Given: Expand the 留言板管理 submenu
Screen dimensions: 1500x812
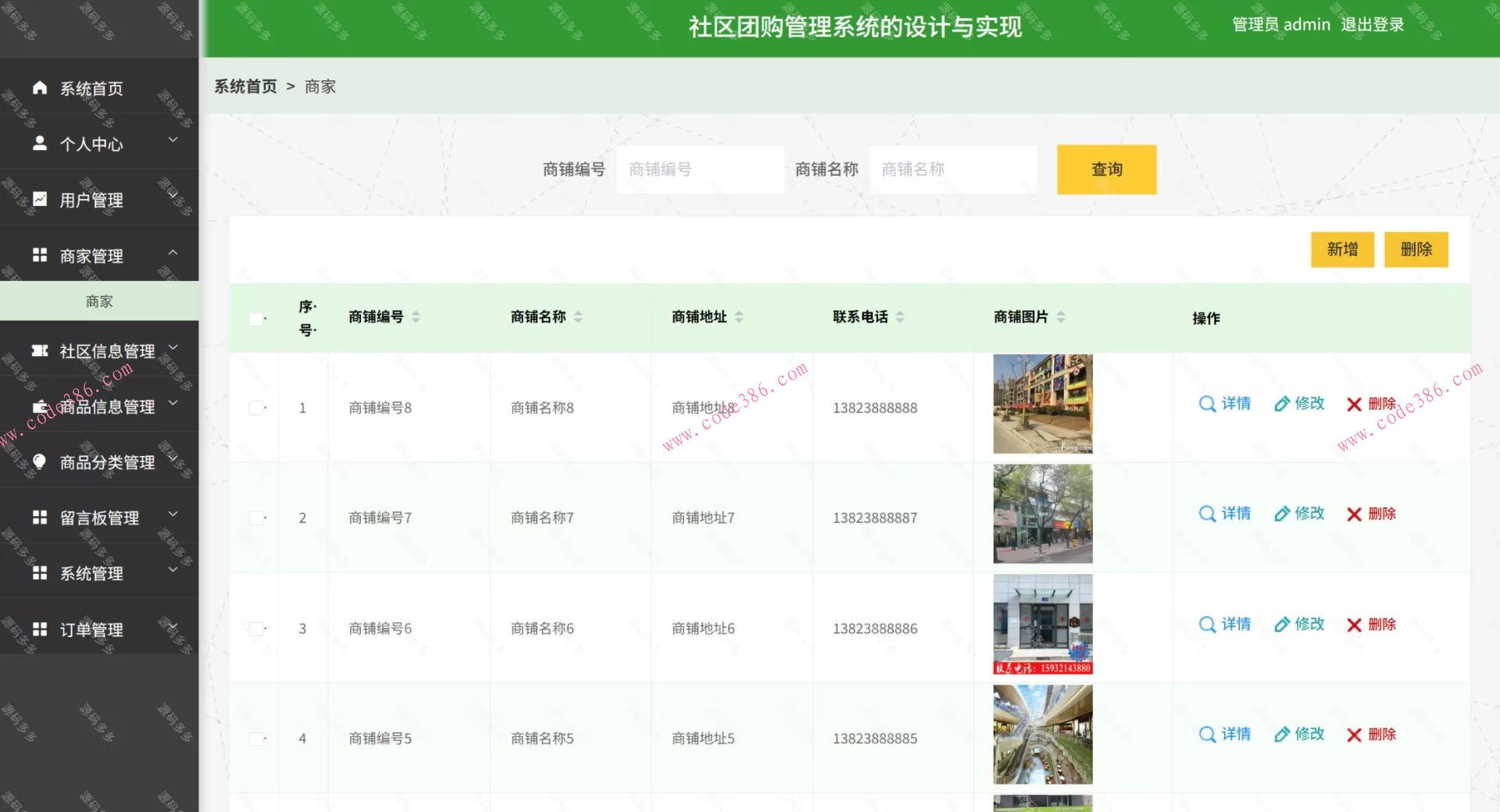Looking at the screenshot, I should [99, 517].
